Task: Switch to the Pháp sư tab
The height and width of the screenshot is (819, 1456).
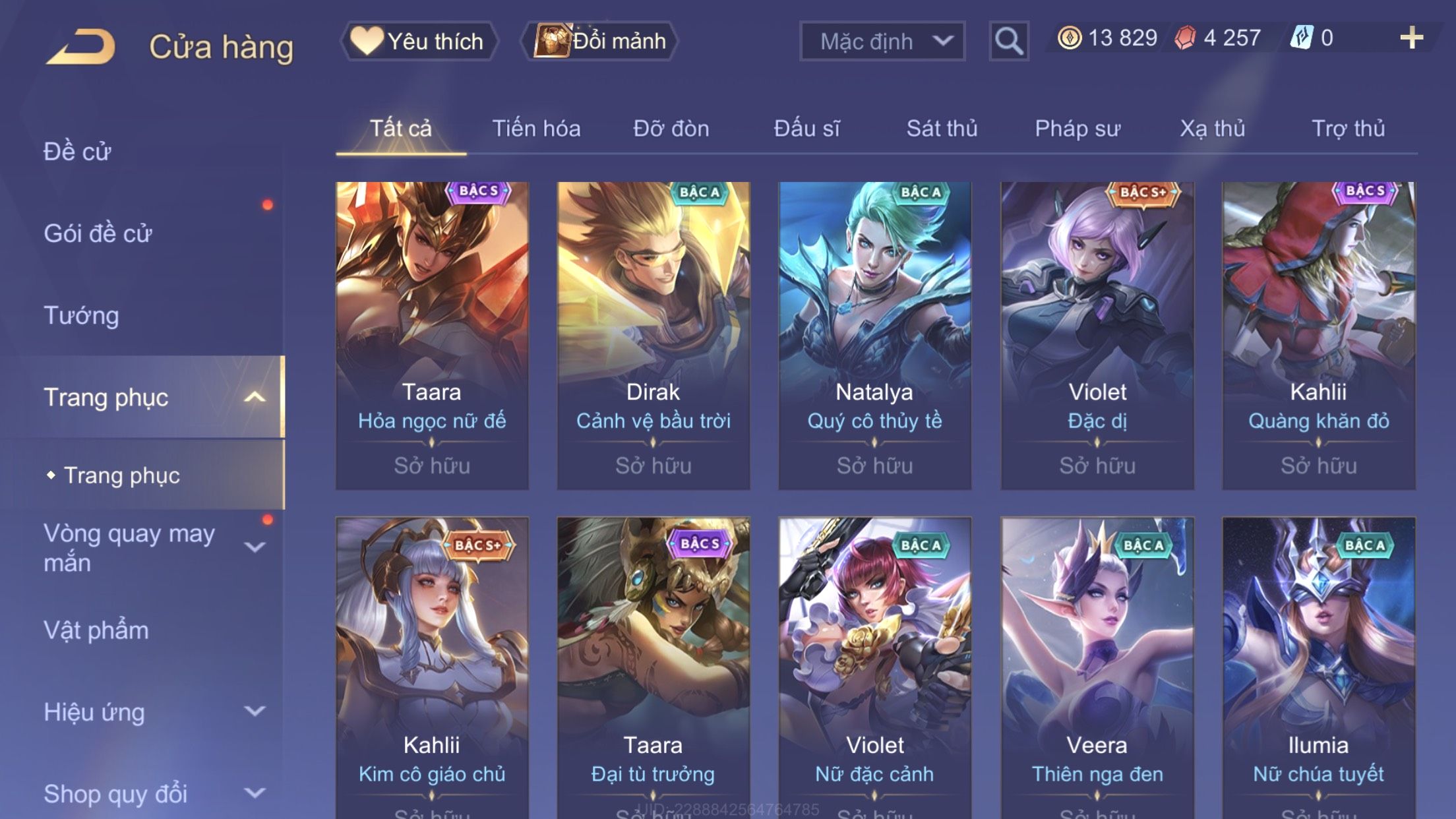Action: (x=1077, y=129)
